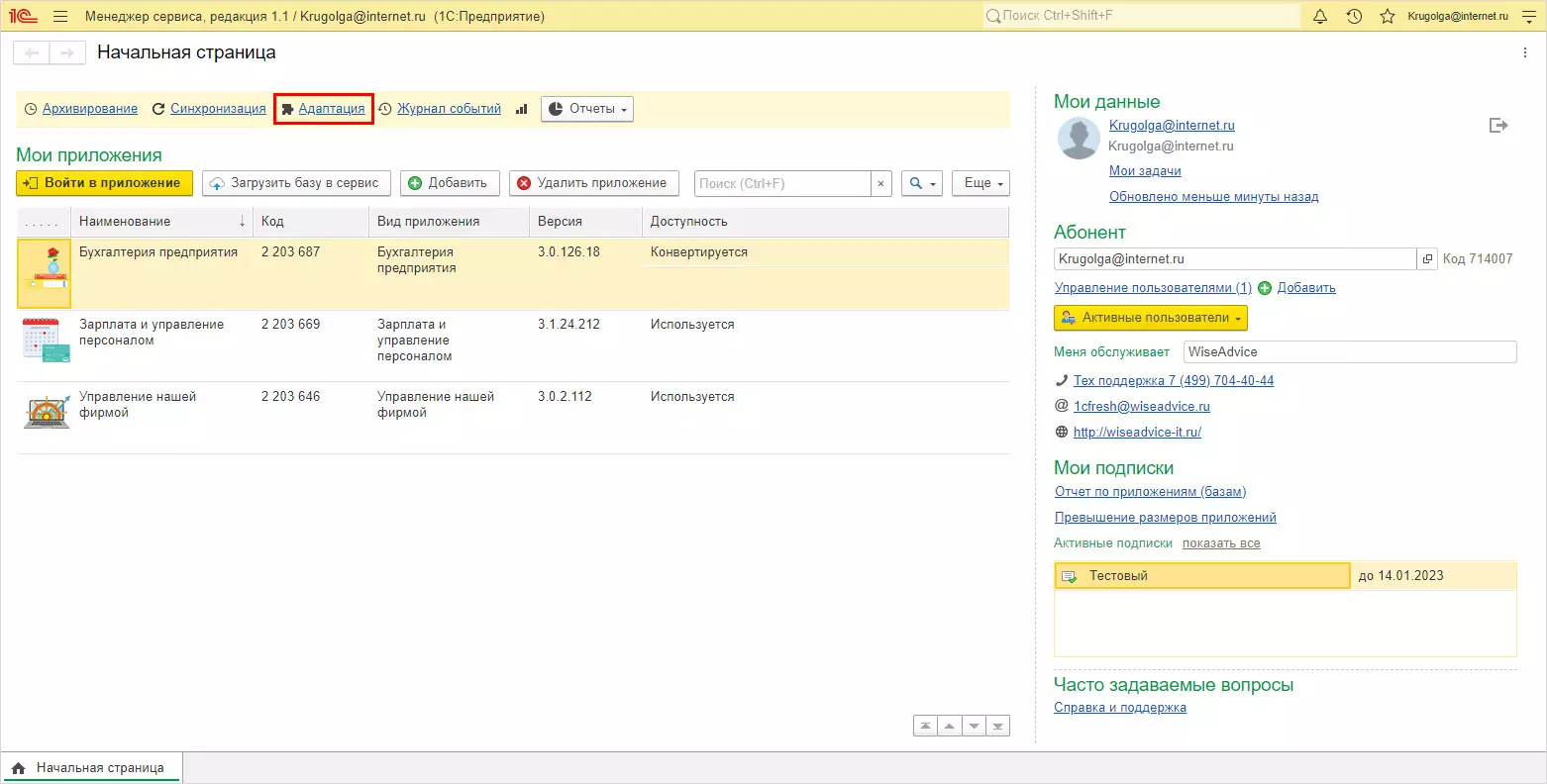This screenshot has height=784, width=1547.
Task: Open the Архивирование link
Action: coord(89,109)
